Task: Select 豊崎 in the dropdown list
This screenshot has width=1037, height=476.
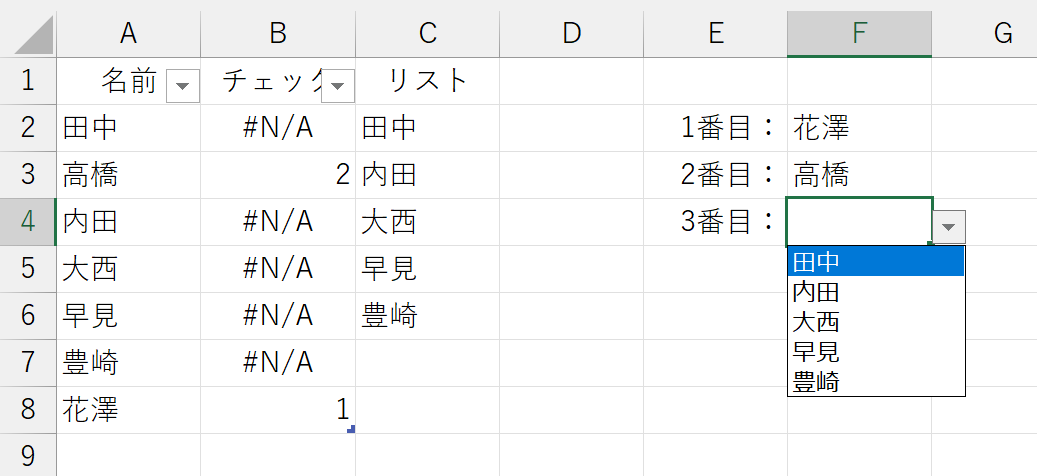Action: 876,381
